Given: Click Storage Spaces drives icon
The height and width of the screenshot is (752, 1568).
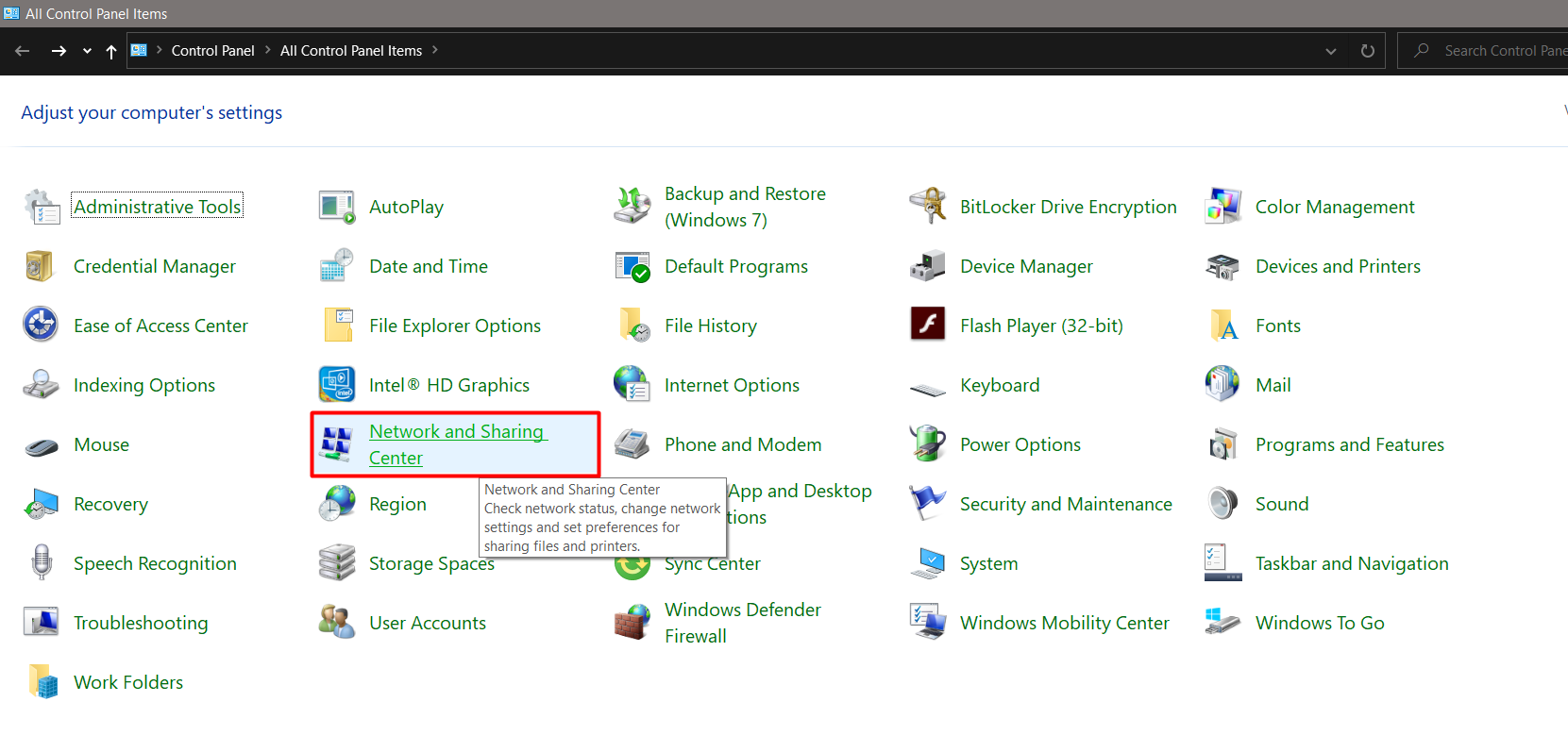Looking at the screenshot, I should (337, 563).
